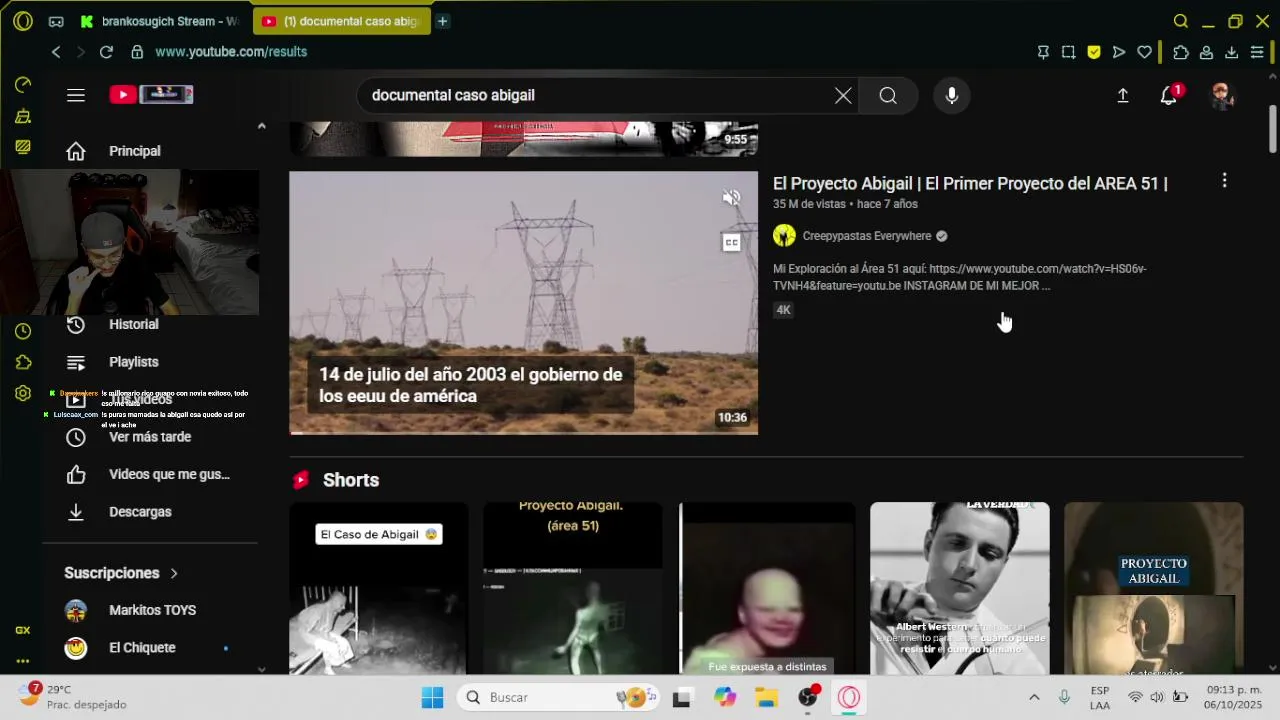Open the player triangle icon in toolbar

[1119, 52]
